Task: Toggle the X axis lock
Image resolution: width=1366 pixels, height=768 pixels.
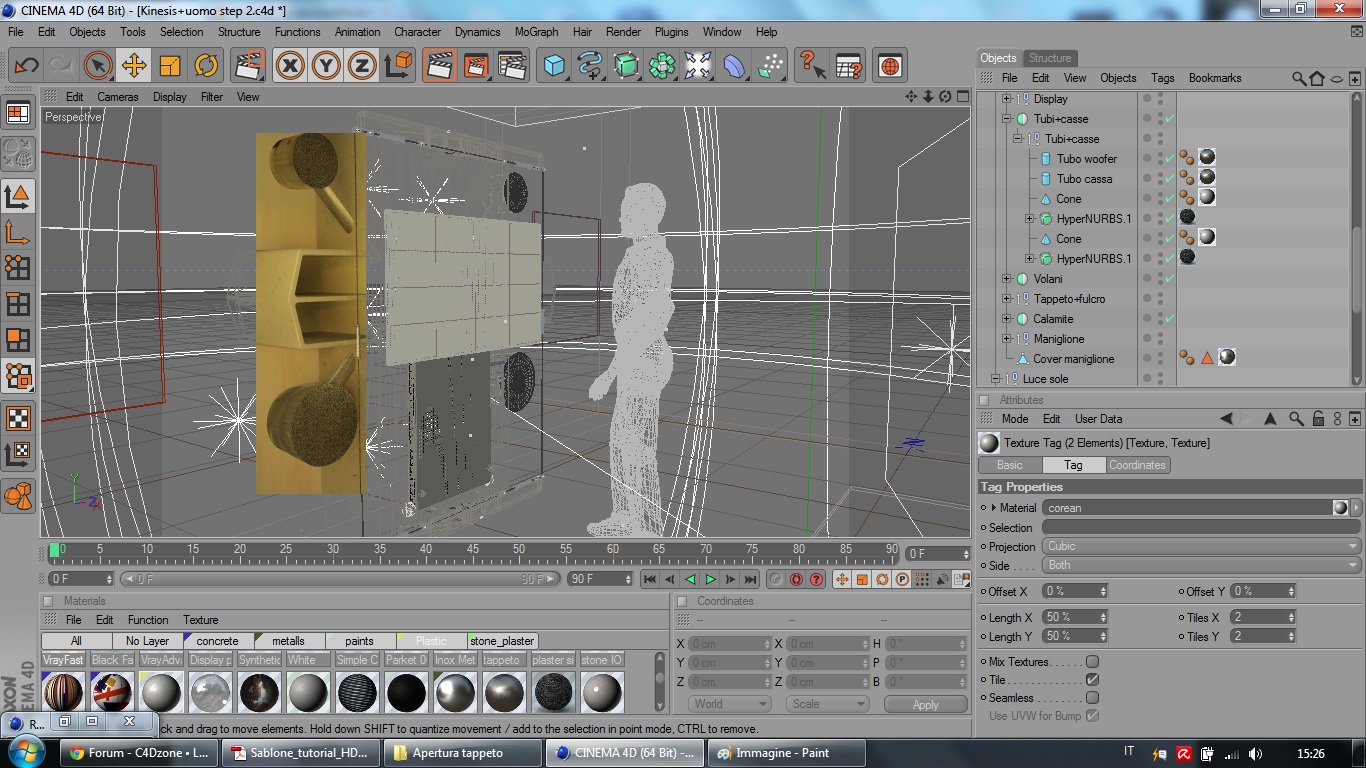Action: pos(290,66)
